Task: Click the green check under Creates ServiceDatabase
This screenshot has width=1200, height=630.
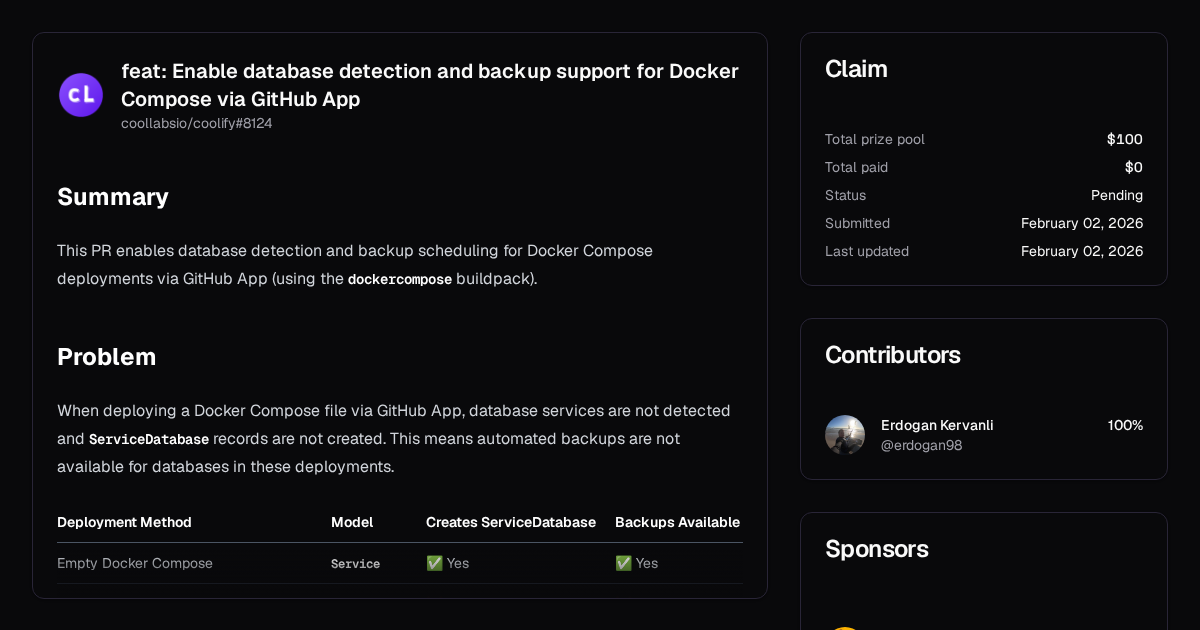Action: 434,563
